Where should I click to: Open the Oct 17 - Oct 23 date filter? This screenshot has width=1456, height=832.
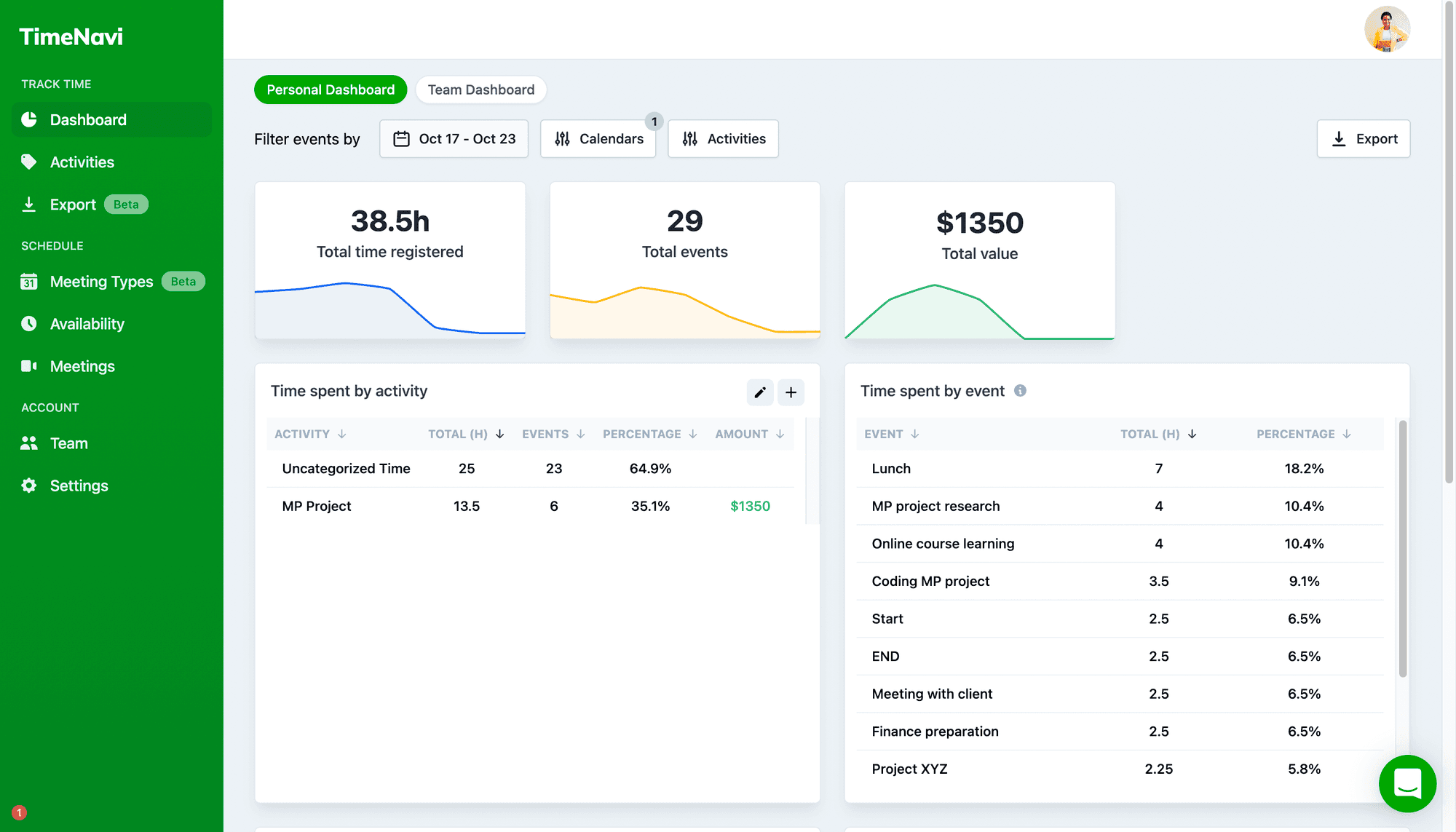pyautogui.click(x=454, y=138)
